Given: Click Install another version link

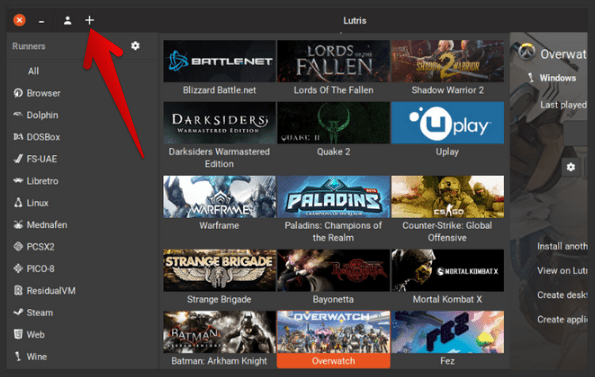Looking at the screenshot, I should (562, 246).
